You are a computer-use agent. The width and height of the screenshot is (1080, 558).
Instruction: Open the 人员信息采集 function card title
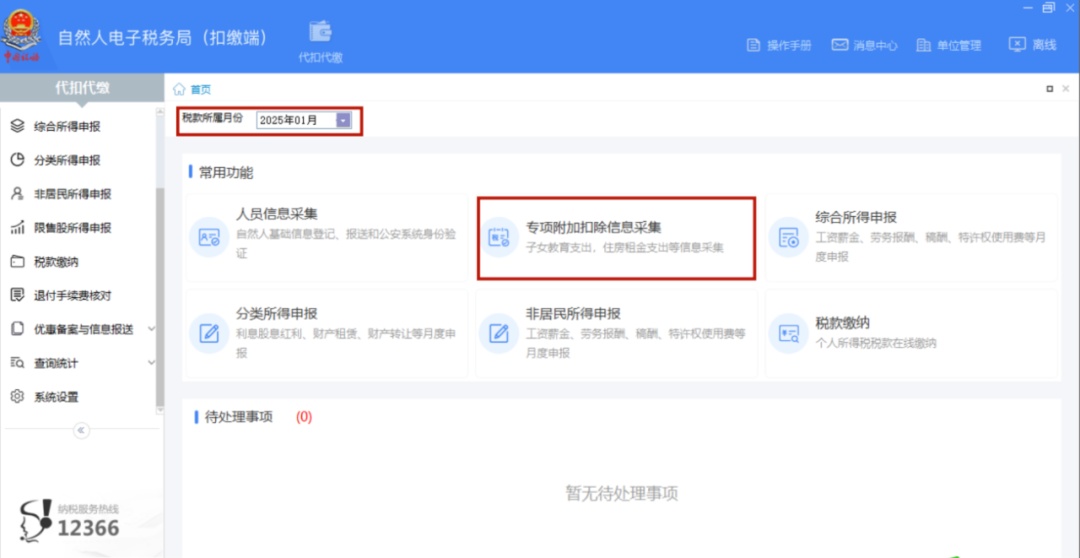click(277, 214)
